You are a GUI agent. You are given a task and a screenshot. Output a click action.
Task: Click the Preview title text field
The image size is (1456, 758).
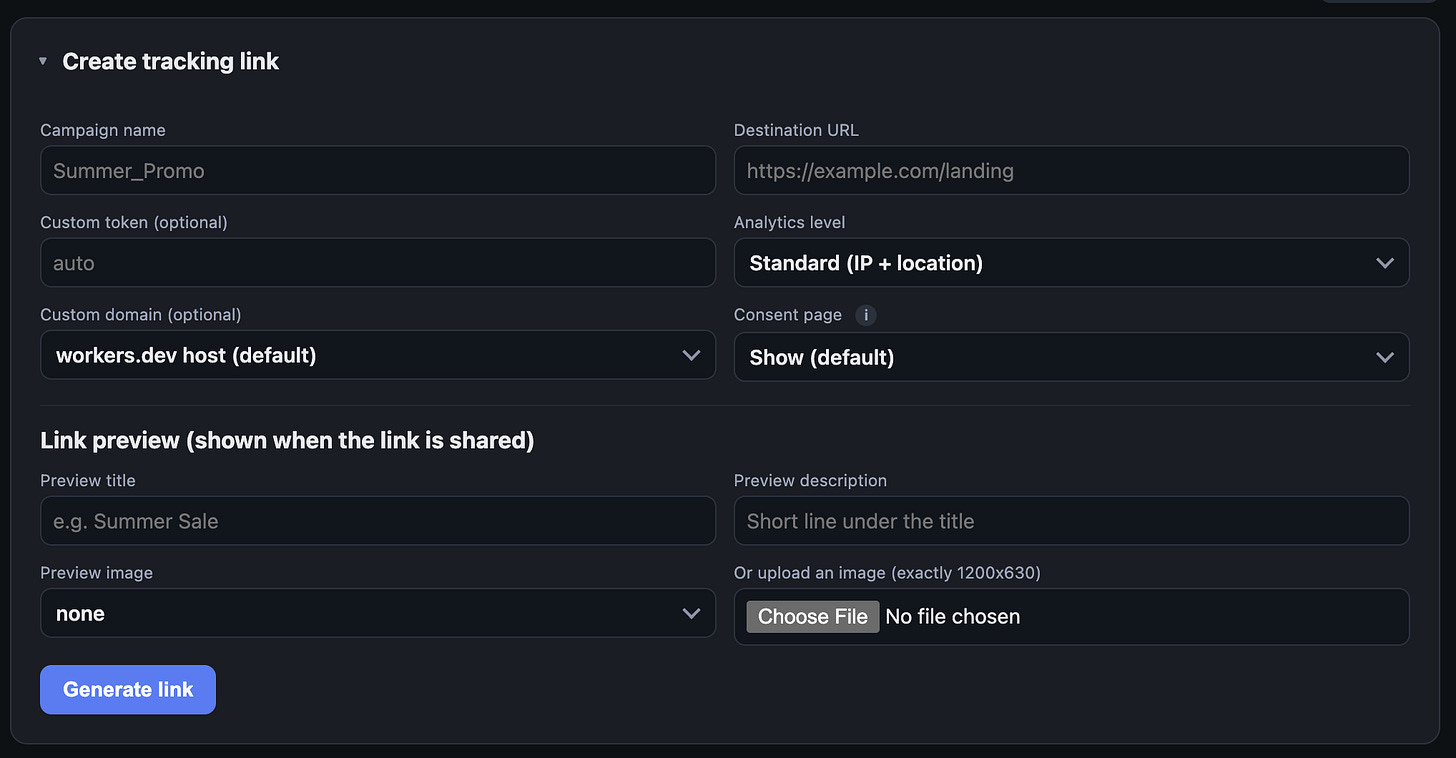pos(378,521)
